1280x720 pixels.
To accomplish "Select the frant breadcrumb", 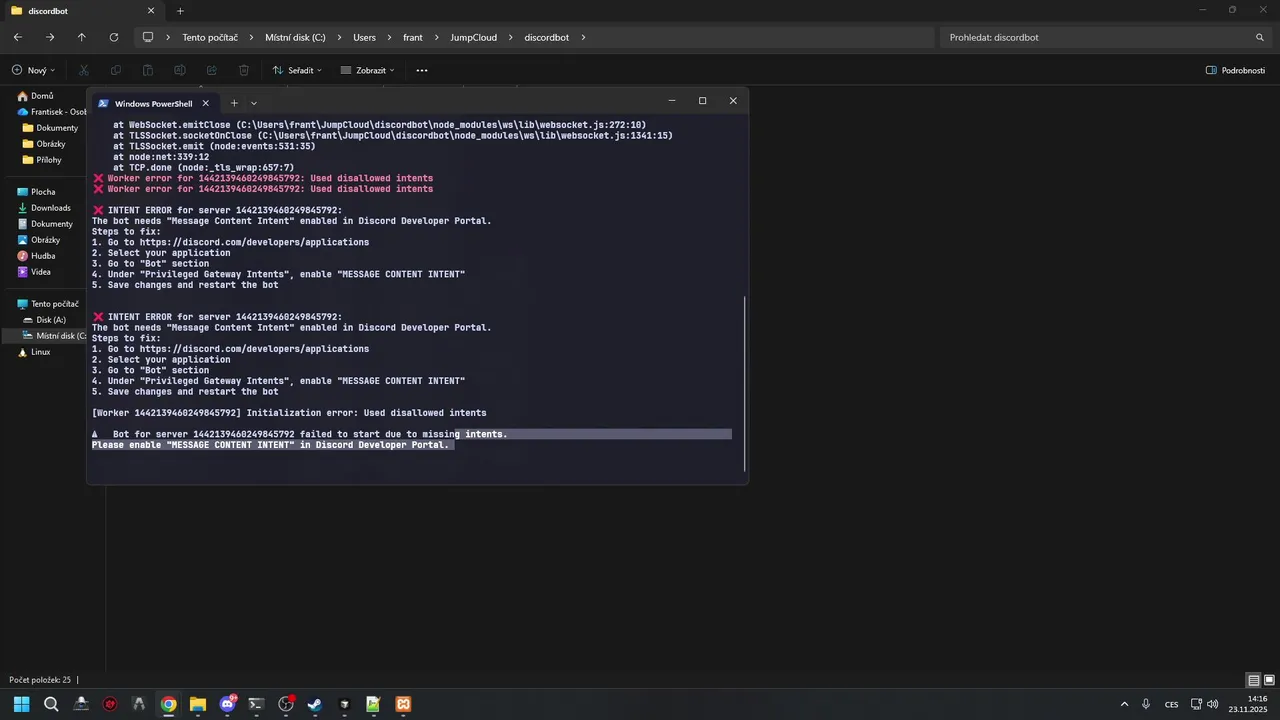I will tap(413, 37).
